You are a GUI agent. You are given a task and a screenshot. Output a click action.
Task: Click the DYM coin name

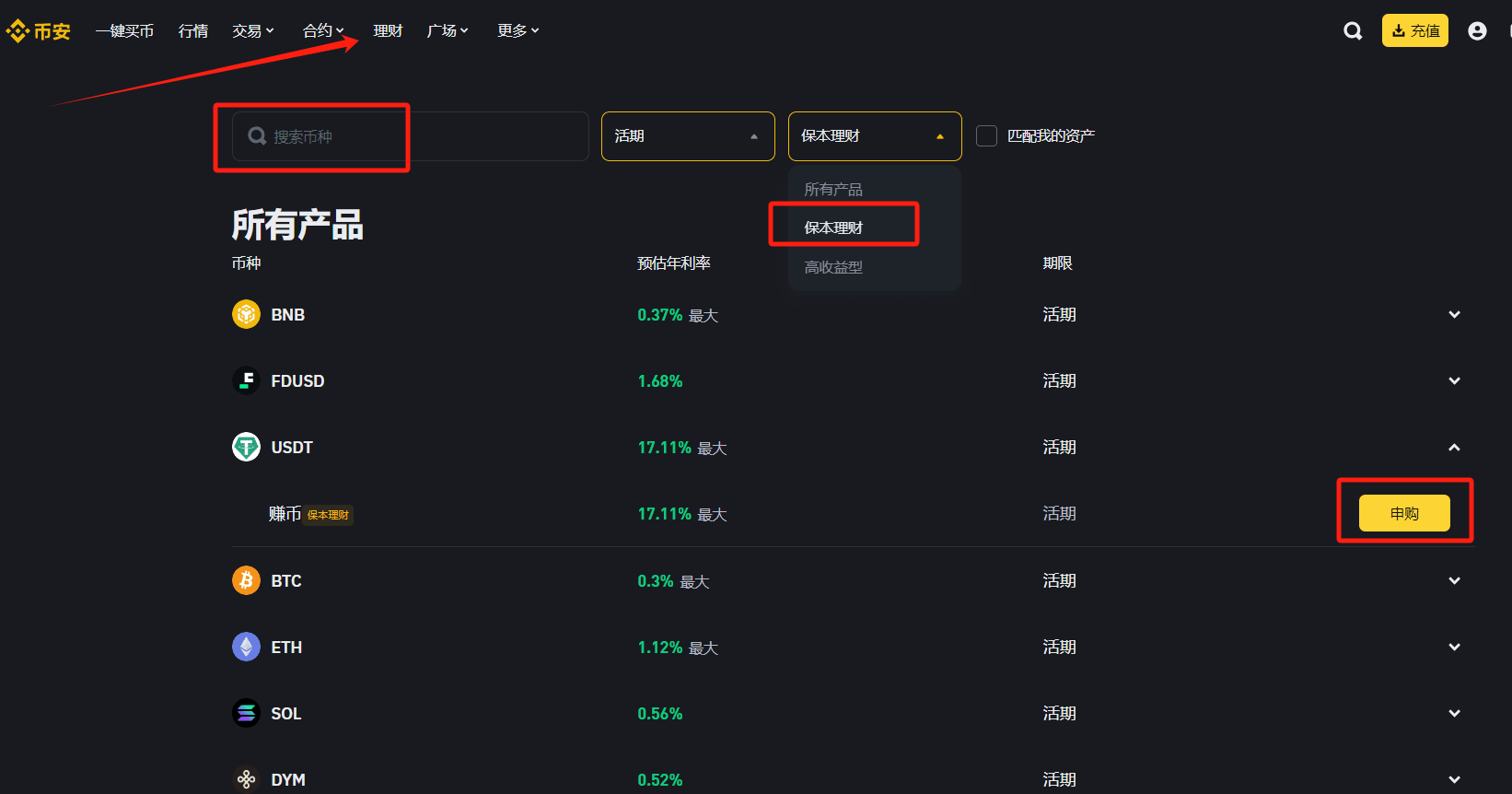[x=288, y=780]
